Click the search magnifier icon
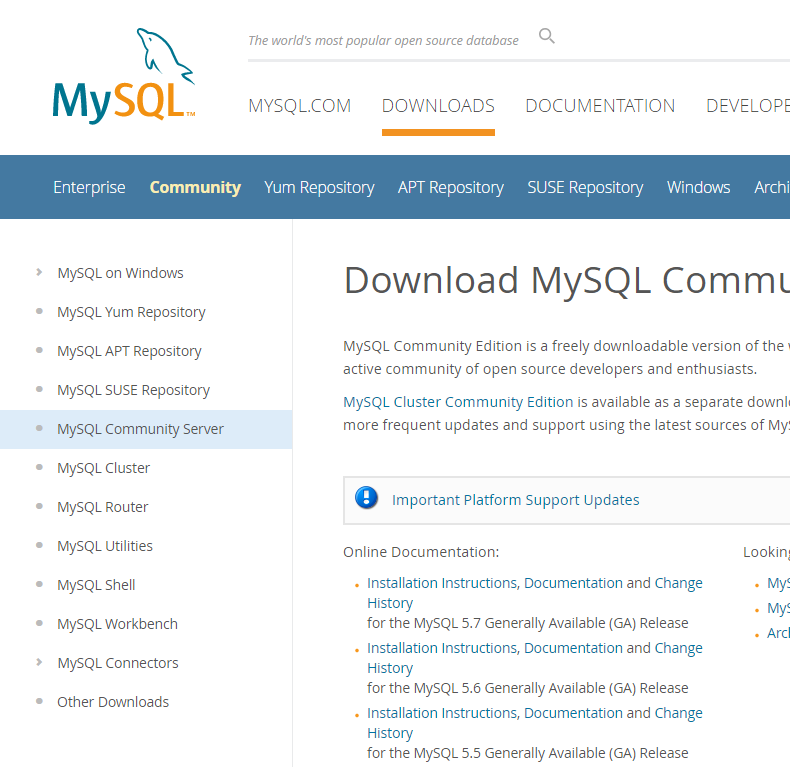This screenshot has height=767, width=790. click(x=547, y=36)
